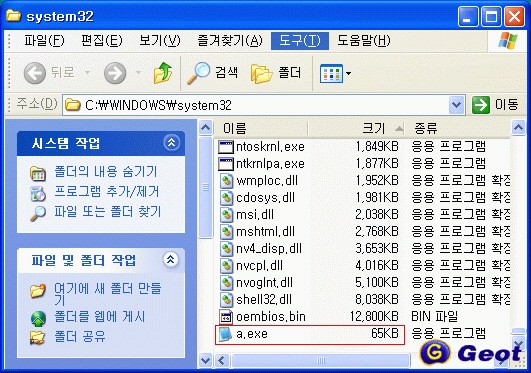Open the 도움말(H) menu
This screenshot has height=373, width=531.
tap(364, 41)
